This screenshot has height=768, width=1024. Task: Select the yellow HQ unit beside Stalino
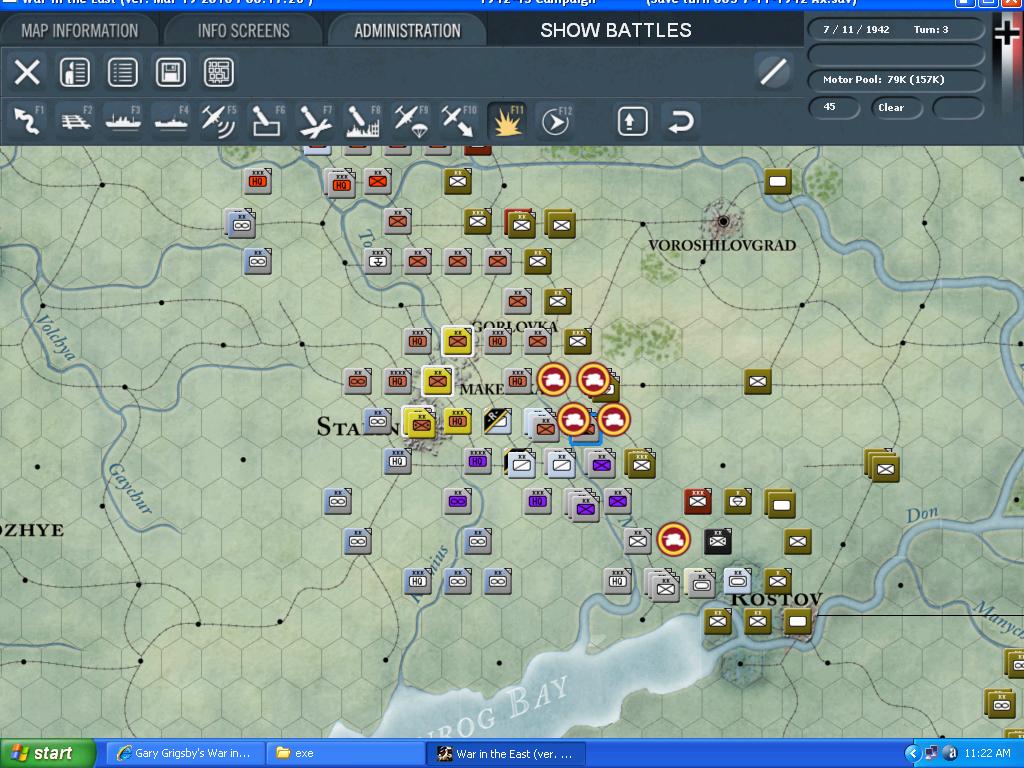(457, 421)
